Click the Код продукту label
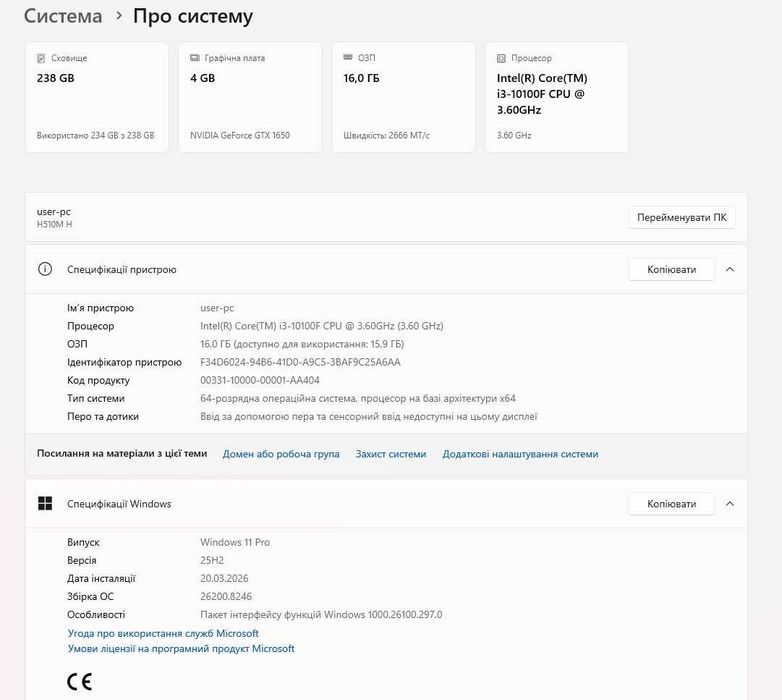The height and width of the screenshot is (700, 782). click(x=98, y=380)
